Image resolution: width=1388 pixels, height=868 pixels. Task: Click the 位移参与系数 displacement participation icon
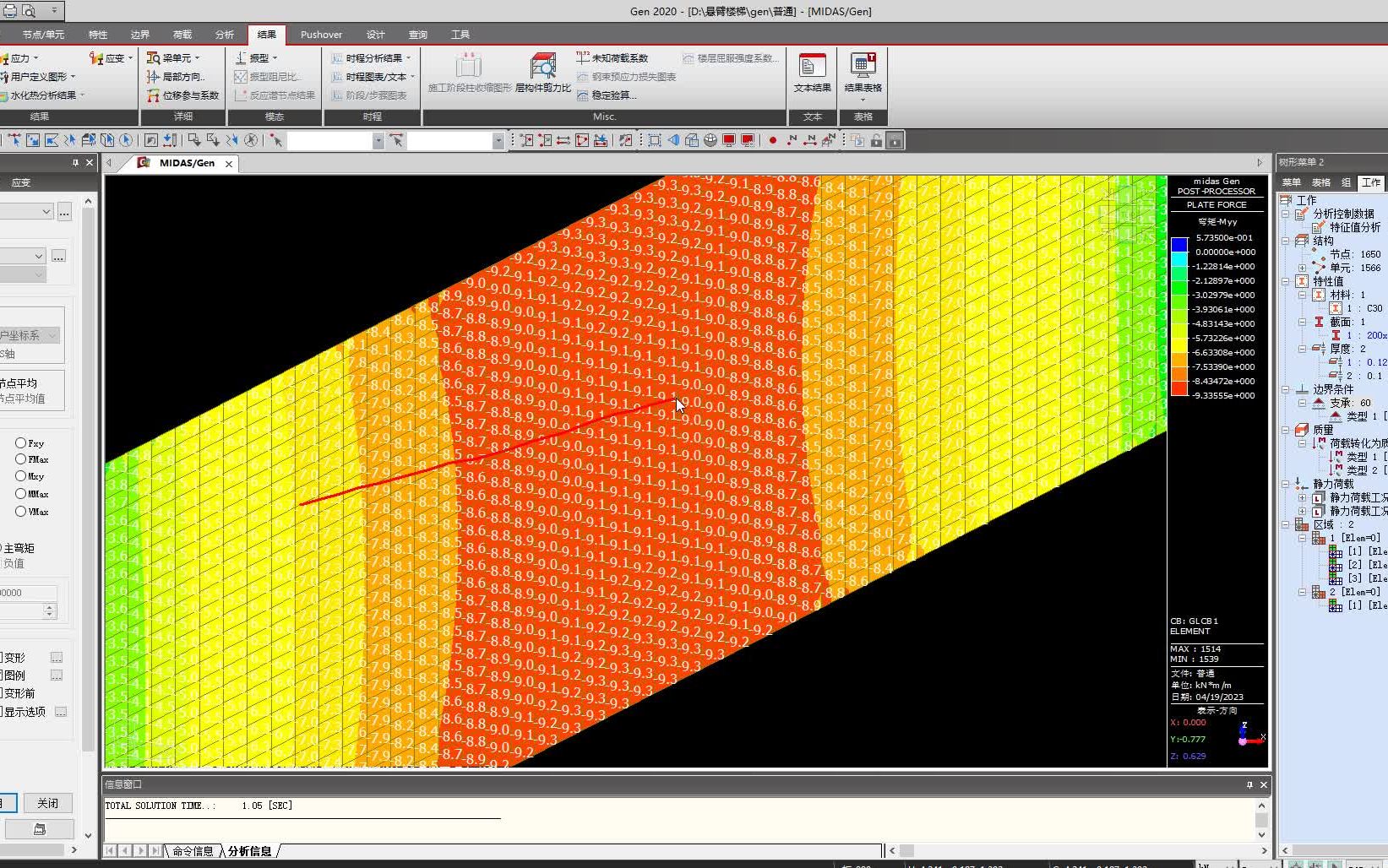click(153, 95)
